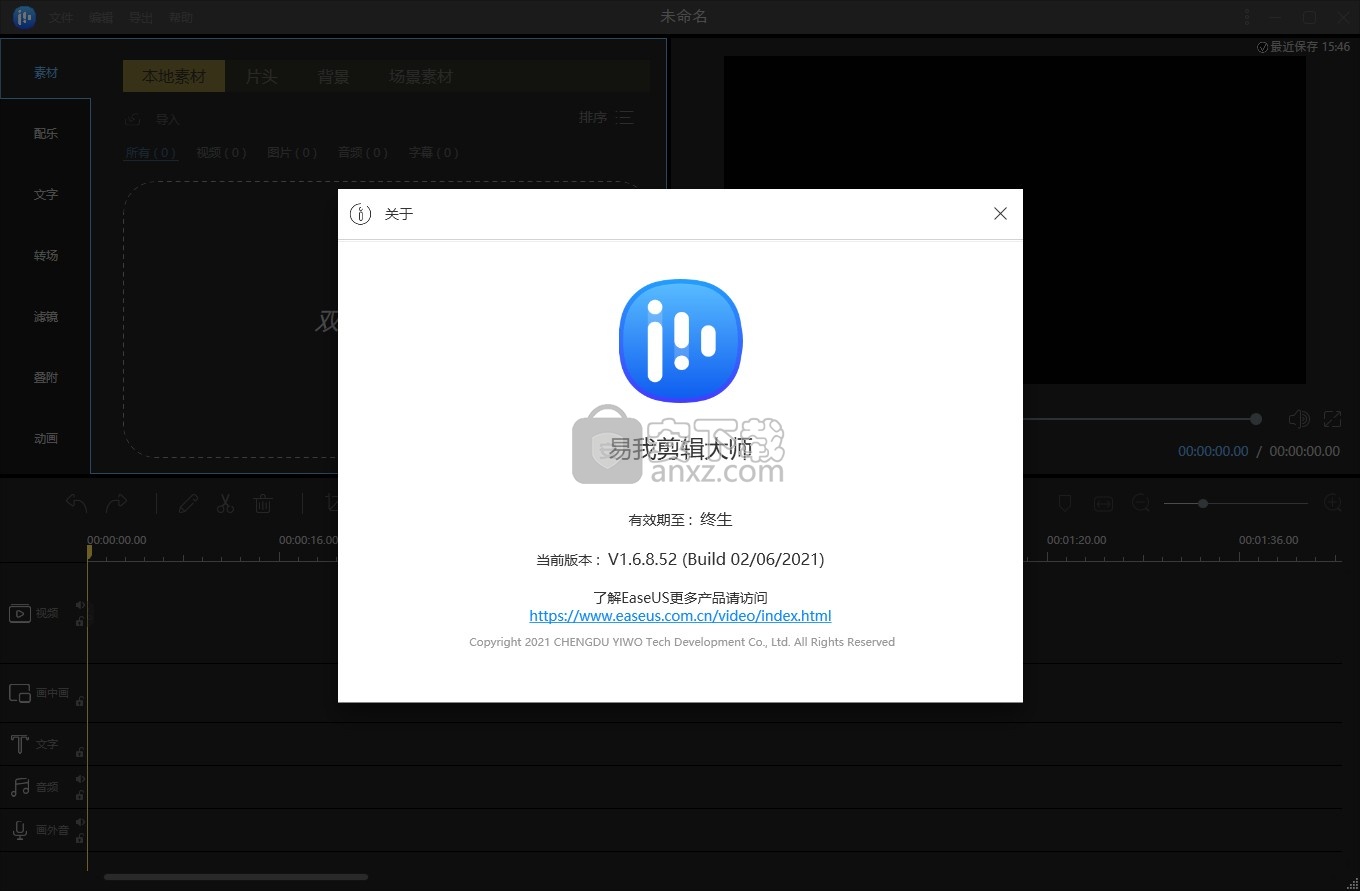Close the 关于 dialog with the X
Image resolution: width=1360 pixels, height=891 pixels.
pos(1000,214)
